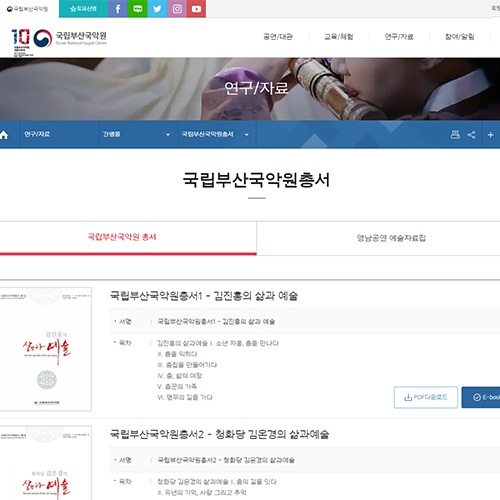Click '김진홍의 삶과예술 Ⅰ. 소년 자흥' line
The image size is (500, 500).
[218, 343]
